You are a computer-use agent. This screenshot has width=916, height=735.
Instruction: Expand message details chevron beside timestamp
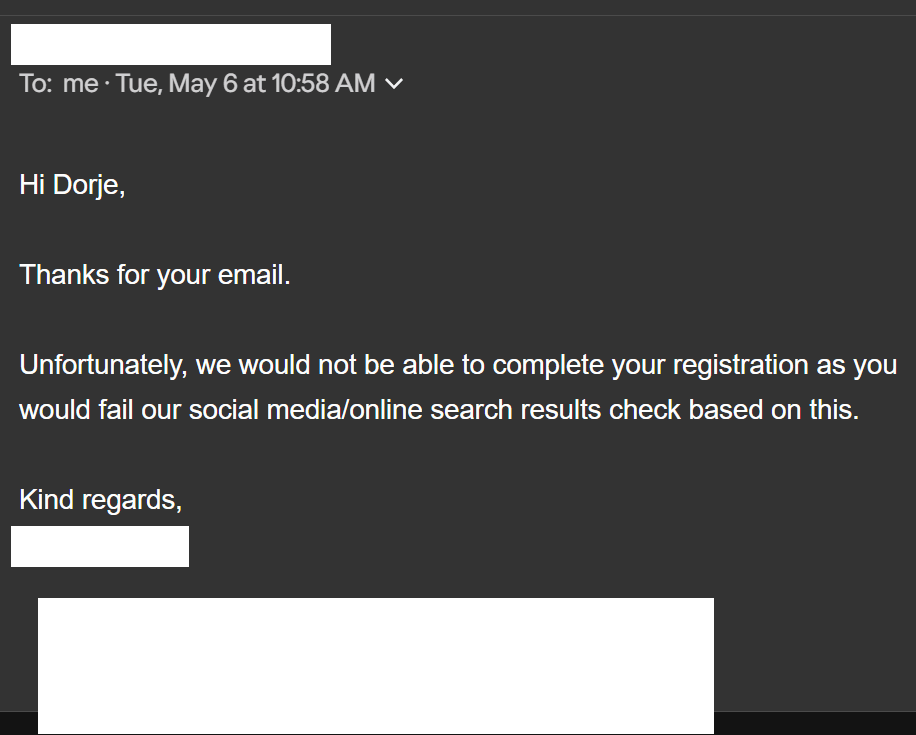pos(394,85)
